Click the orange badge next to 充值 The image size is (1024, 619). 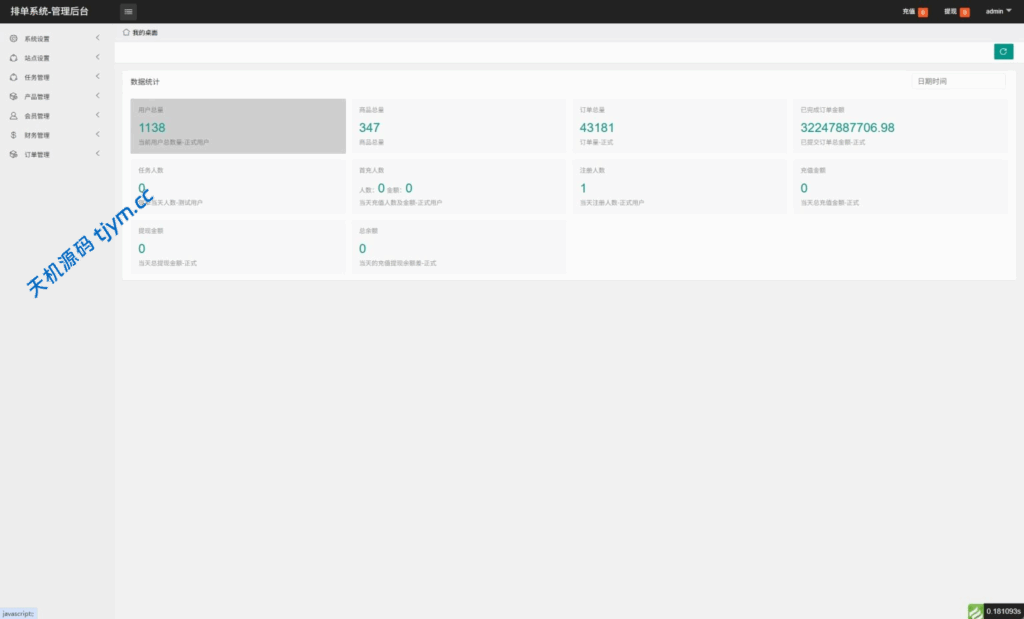(x=923, y=12)
